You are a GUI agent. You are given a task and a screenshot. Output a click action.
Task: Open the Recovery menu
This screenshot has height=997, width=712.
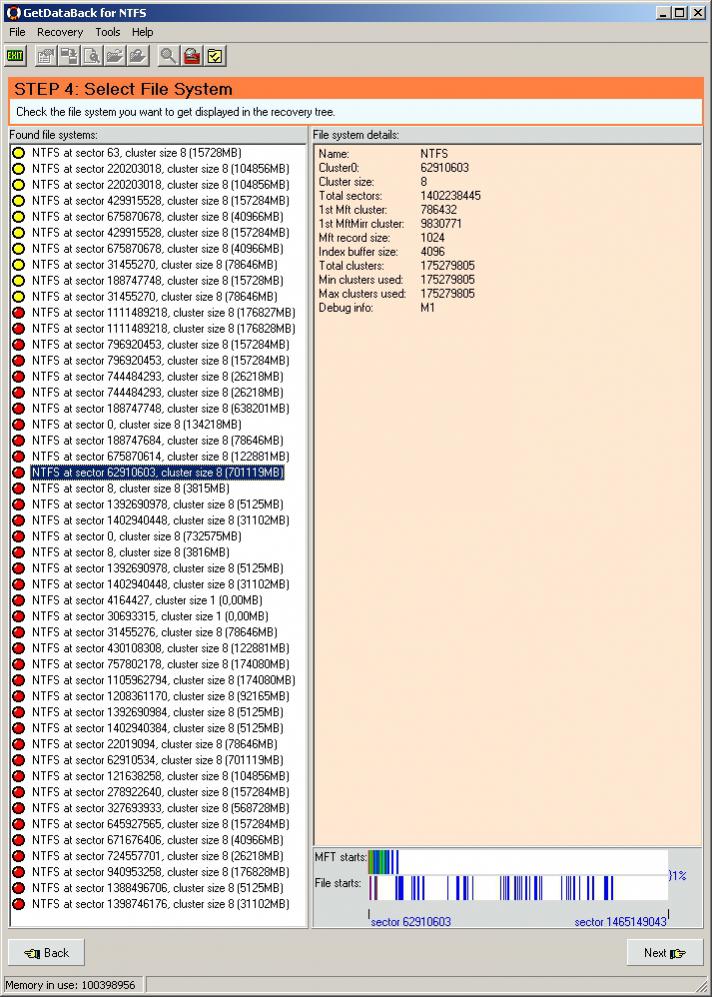click(x=60, y=32)
